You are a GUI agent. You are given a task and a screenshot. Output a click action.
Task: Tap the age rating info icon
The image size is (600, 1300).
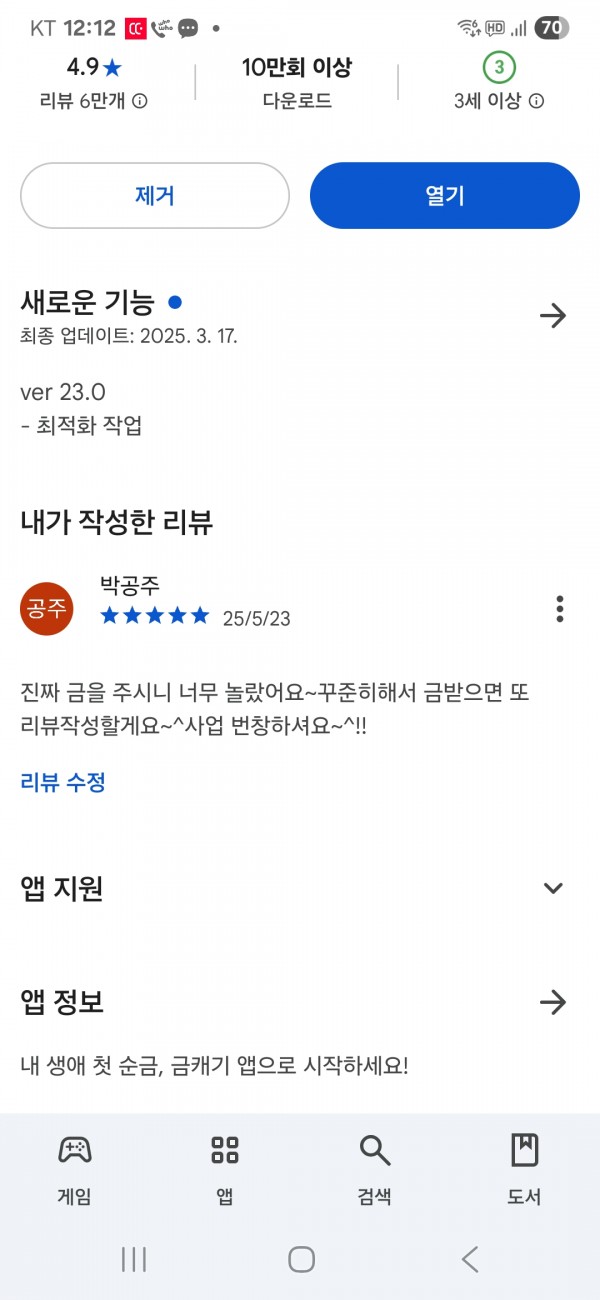click(x=537, y=101)
